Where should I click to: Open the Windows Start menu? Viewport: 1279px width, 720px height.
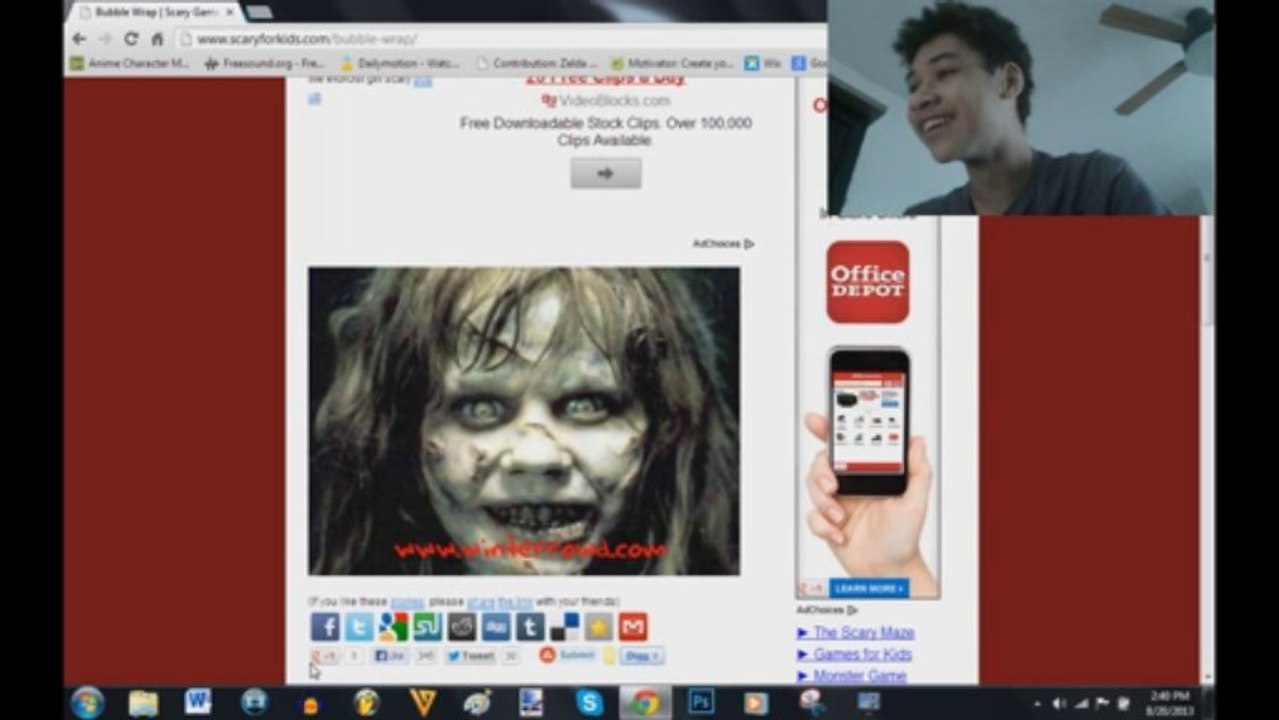point(88,702)
